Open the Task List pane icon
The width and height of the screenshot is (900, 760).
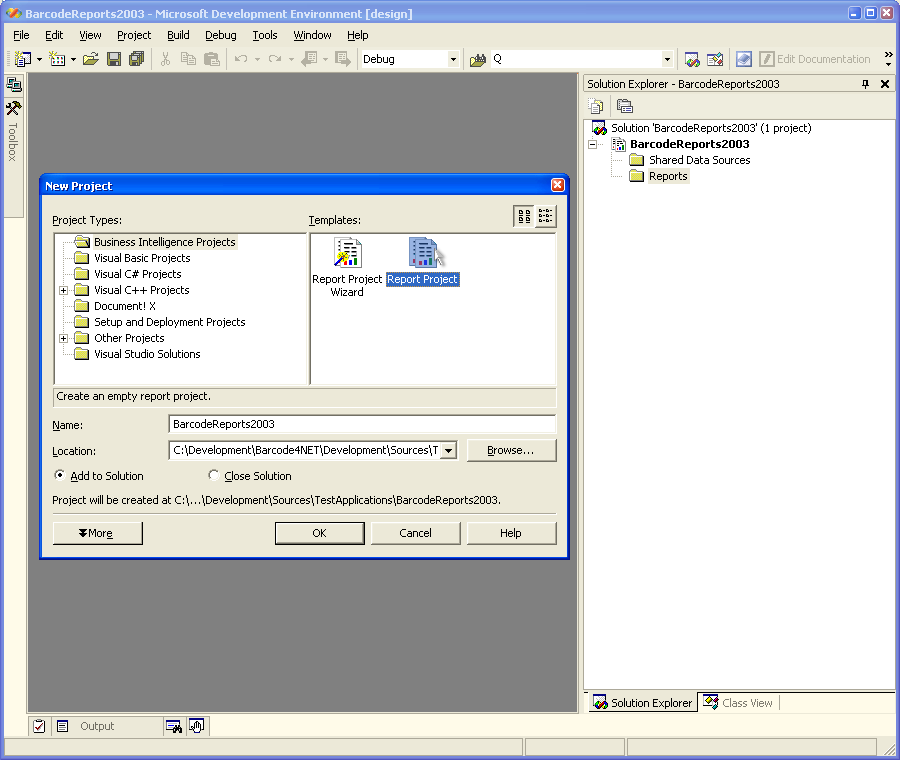pos(39,726)
